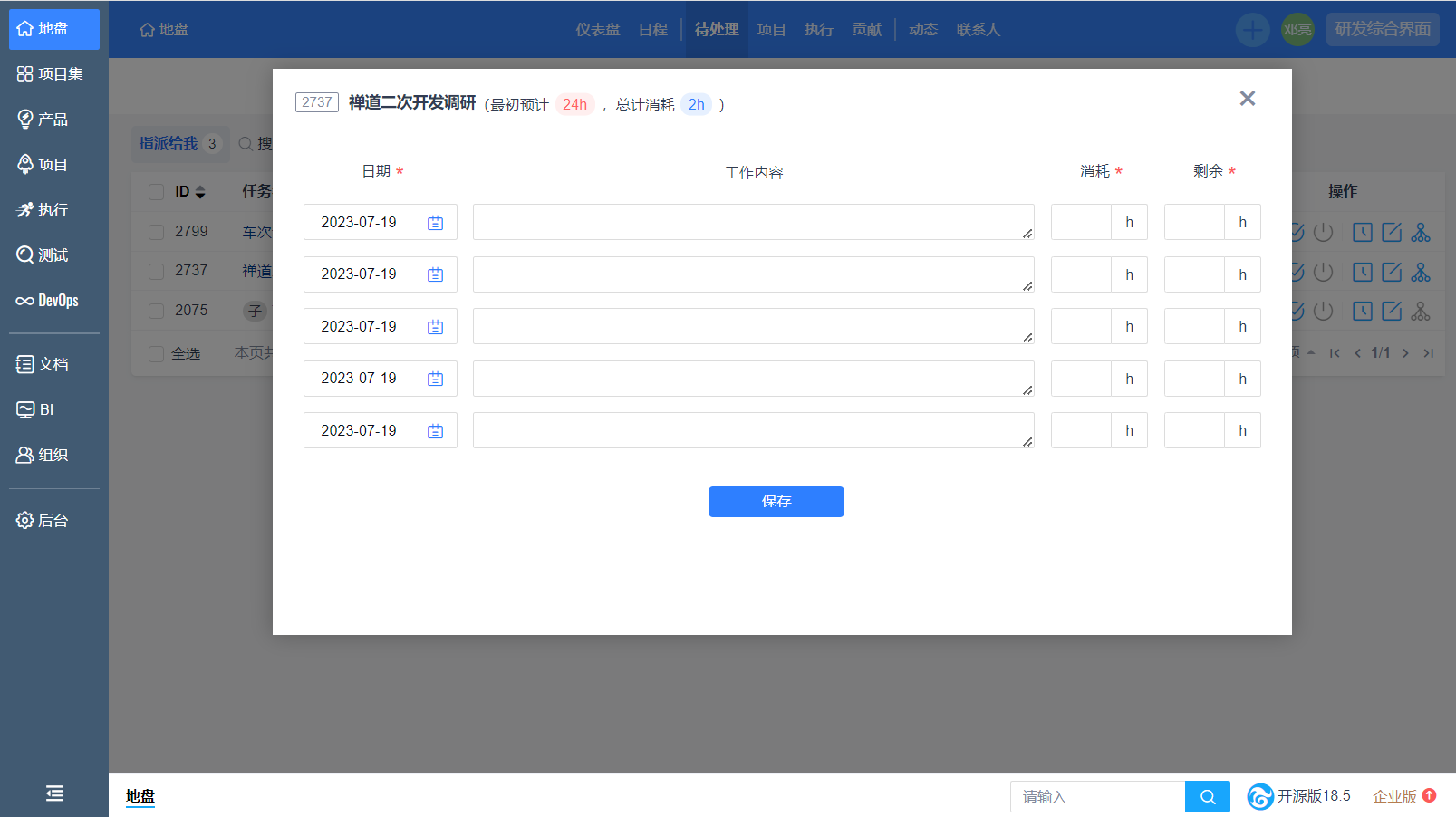Viewport: 1456px width, 817px height.
Task: Open the 研发综合界面 view switcher
Action: coord(1382,30)
